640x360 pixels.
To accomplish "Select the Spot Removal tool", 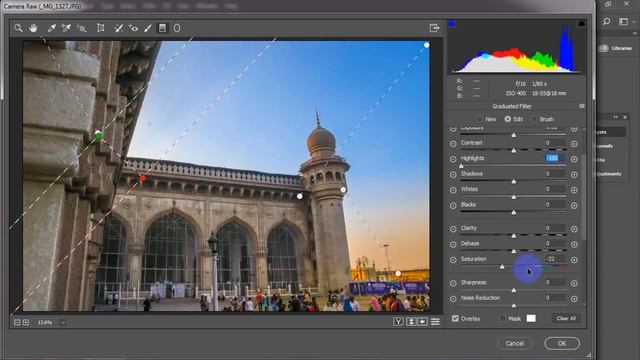I will pyautogui.click(x=118, y=28).
